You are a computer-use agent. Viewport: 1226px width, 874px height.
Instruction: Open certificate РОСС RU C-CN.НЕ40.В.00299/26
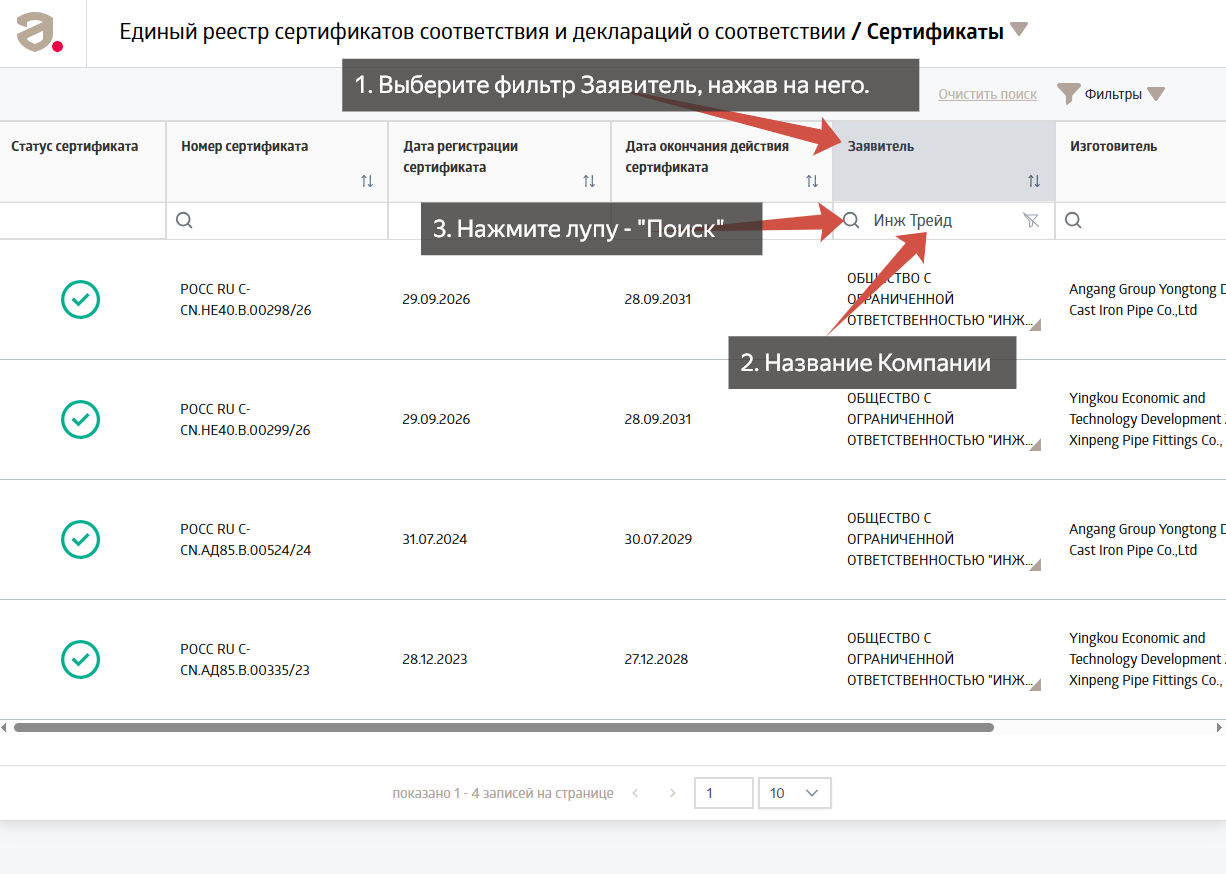[x=246, y=419]
